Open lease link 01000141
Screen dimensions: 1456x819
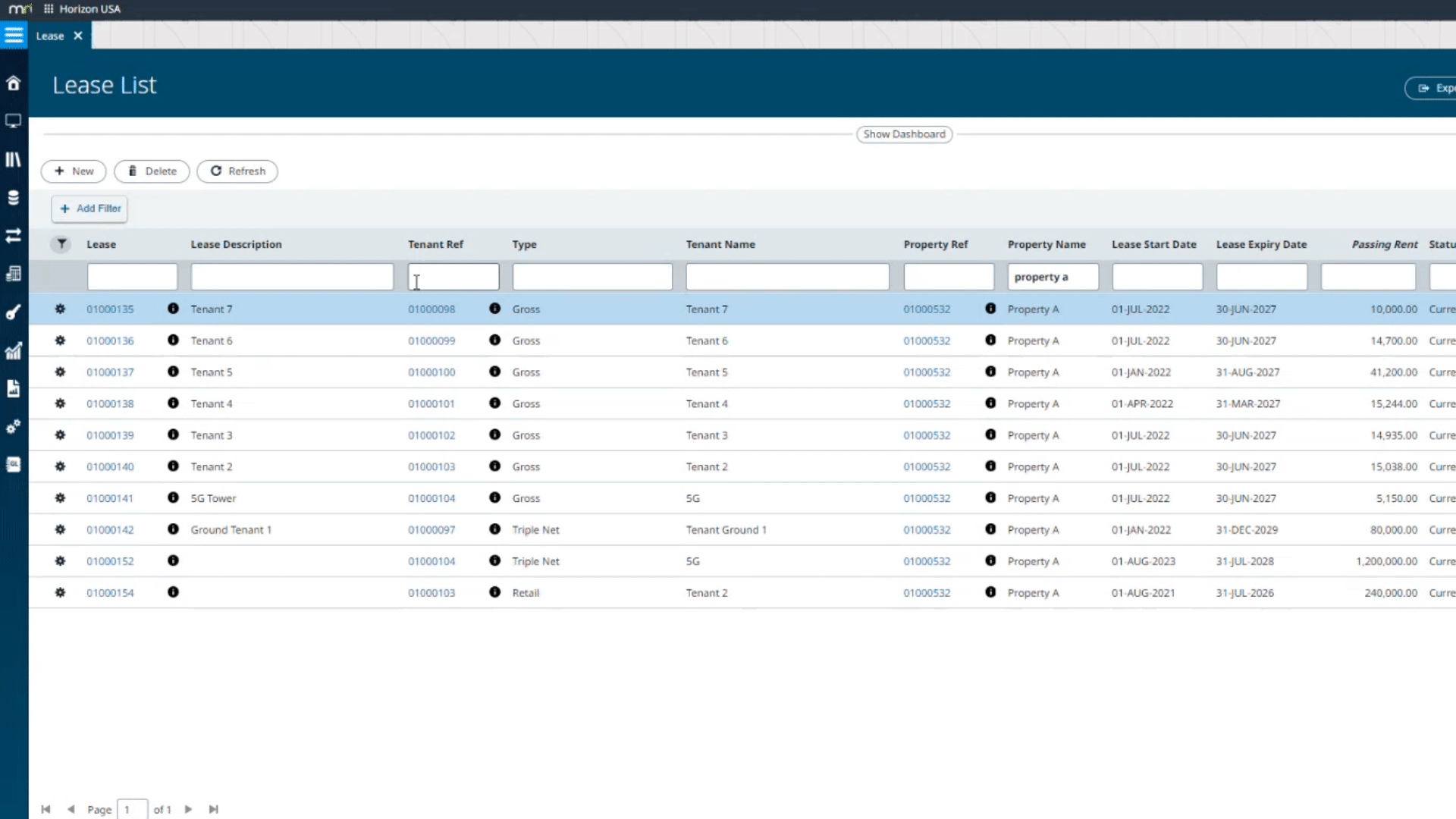point(110,498)
